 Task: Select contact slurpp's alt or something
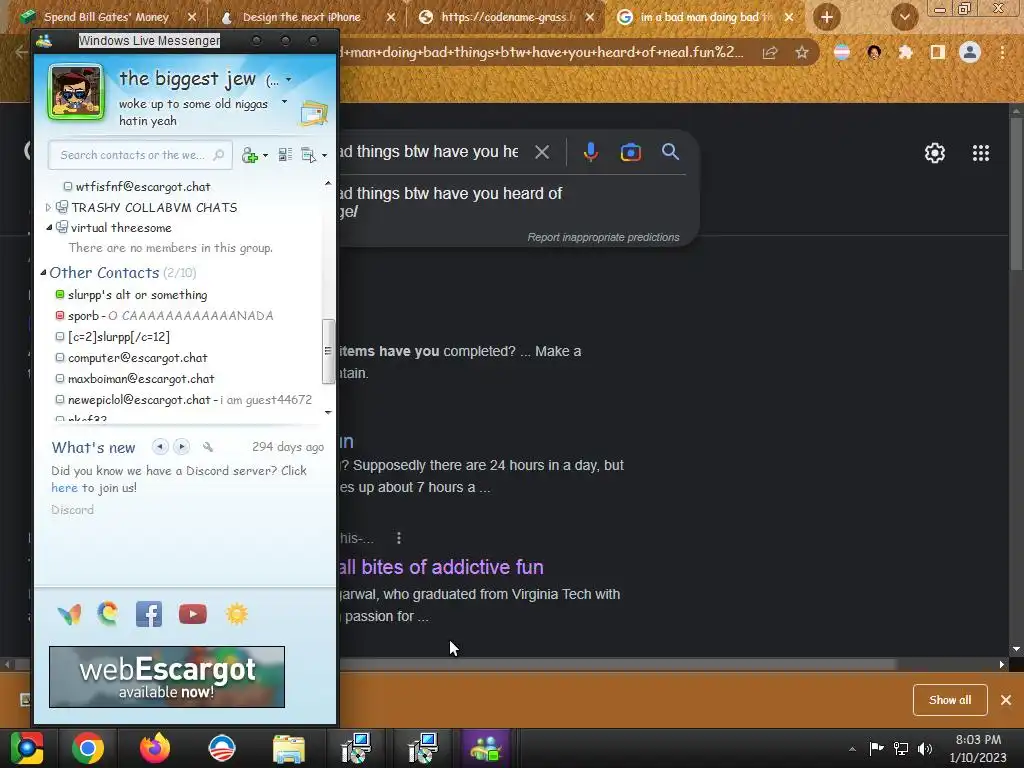click(x=137, y=295)
